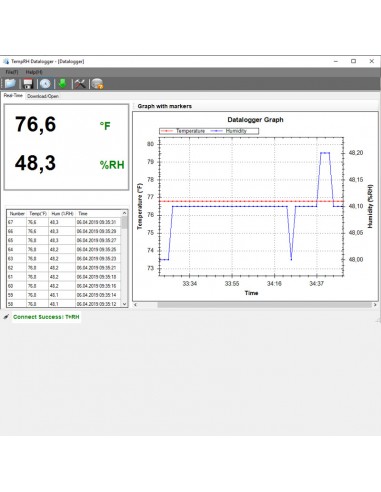Viewport: 381px width, 492px height.
Task: Click the green %RH unit label
Action: (x=112, y=165)
